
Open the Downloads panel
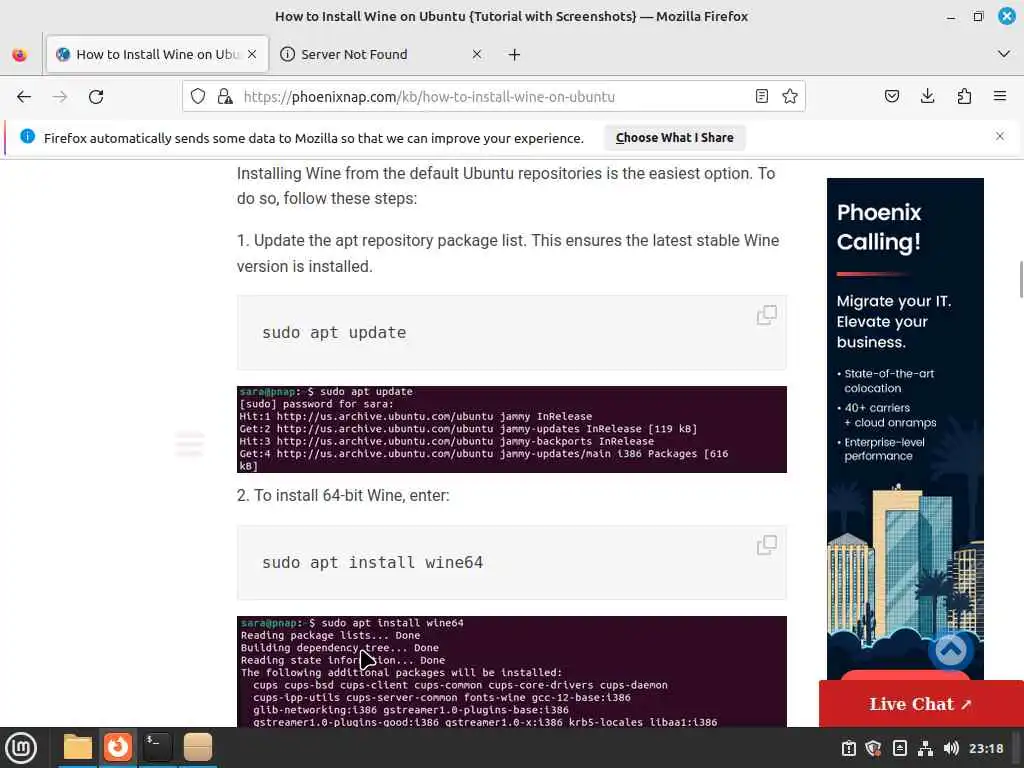click(x=927, y=97)
